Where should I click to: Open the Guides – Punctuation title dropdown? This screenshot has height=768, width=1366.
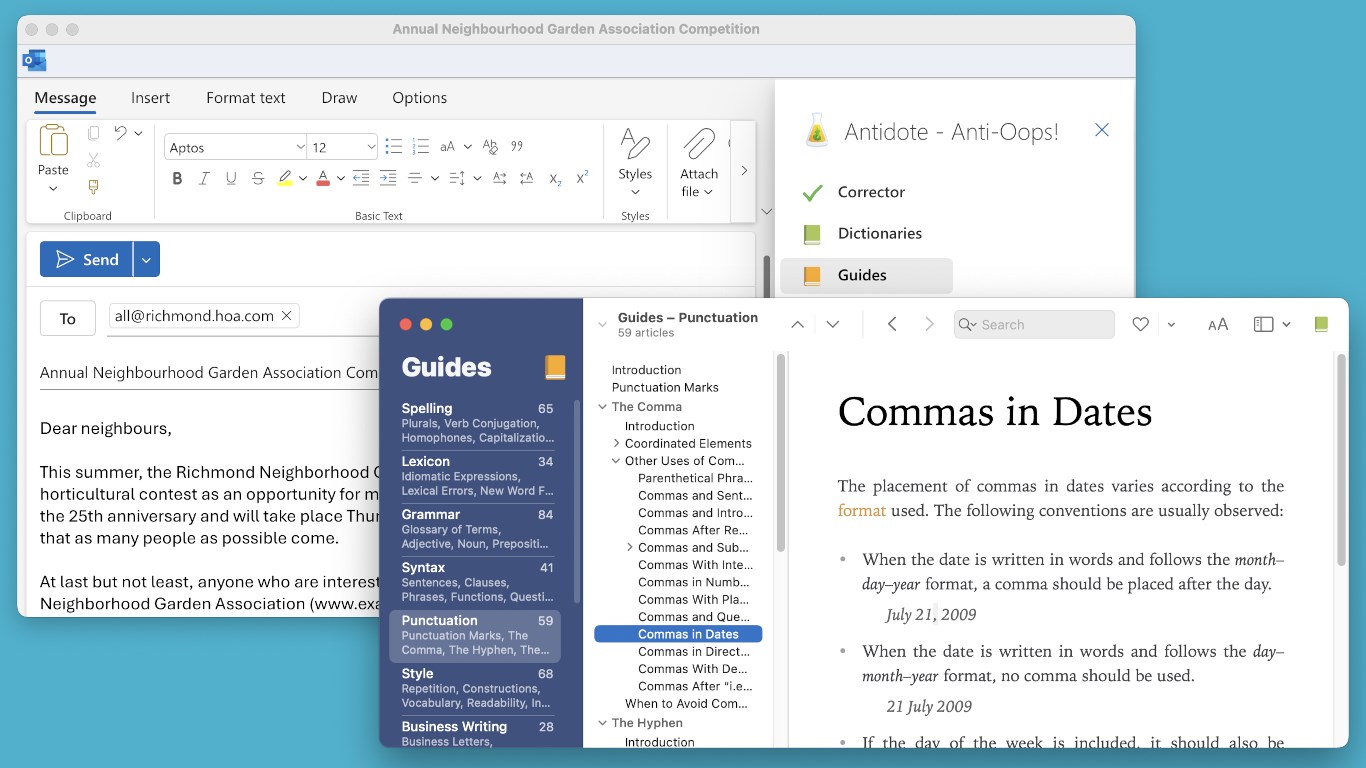(x=602, y=324)
